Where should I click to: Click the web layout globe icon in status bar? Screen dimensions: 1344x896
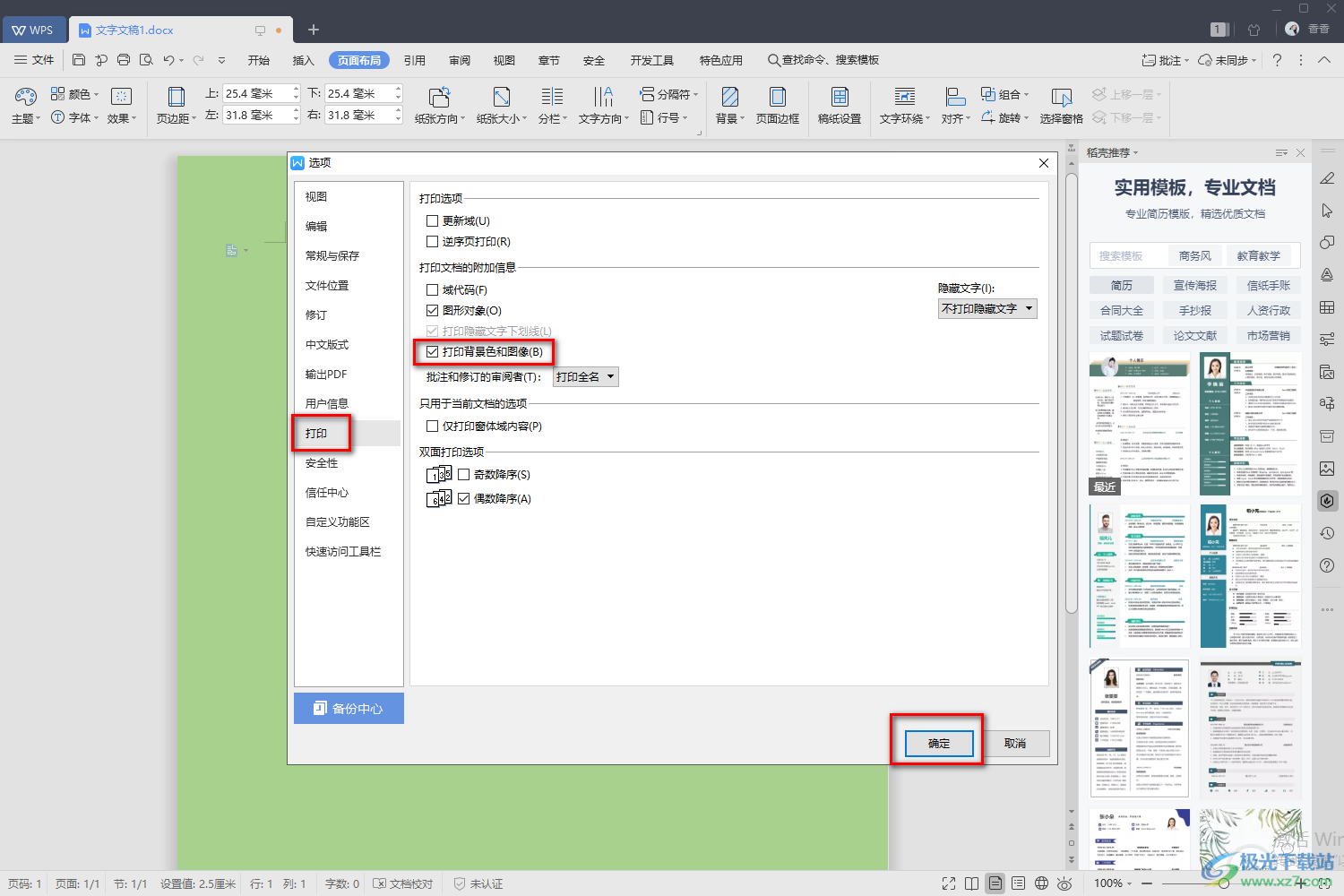[x=1041, y=883]
